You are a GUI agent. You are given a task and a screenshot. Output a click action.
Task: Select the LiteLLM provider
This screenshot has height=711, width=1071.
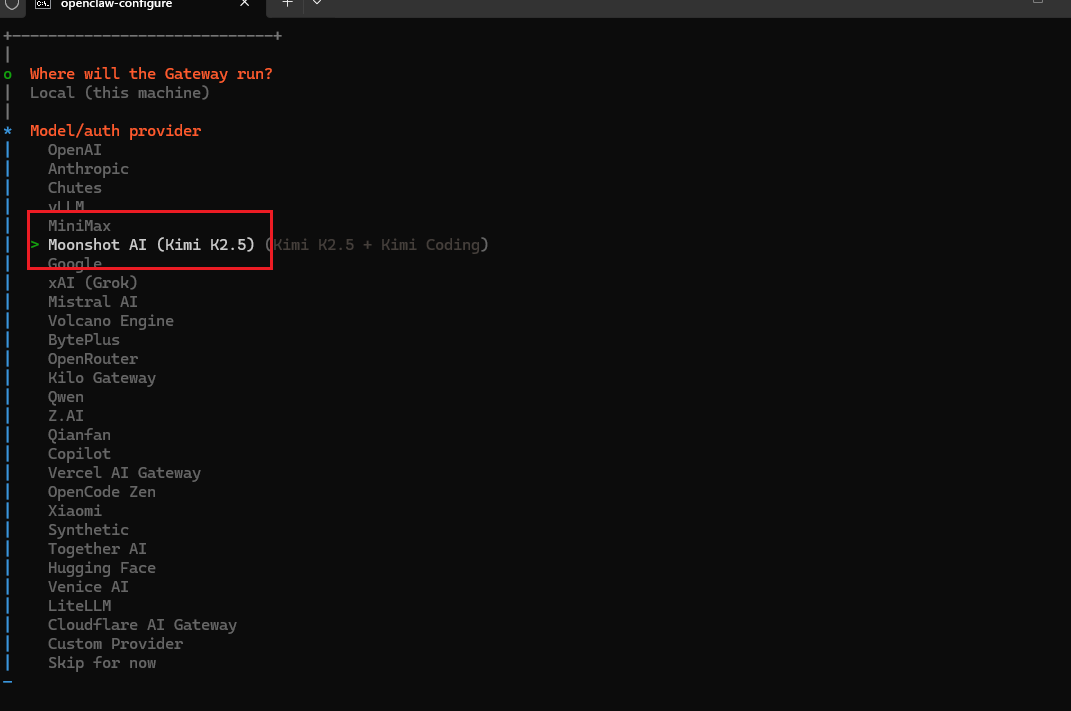tap(79, 606)
